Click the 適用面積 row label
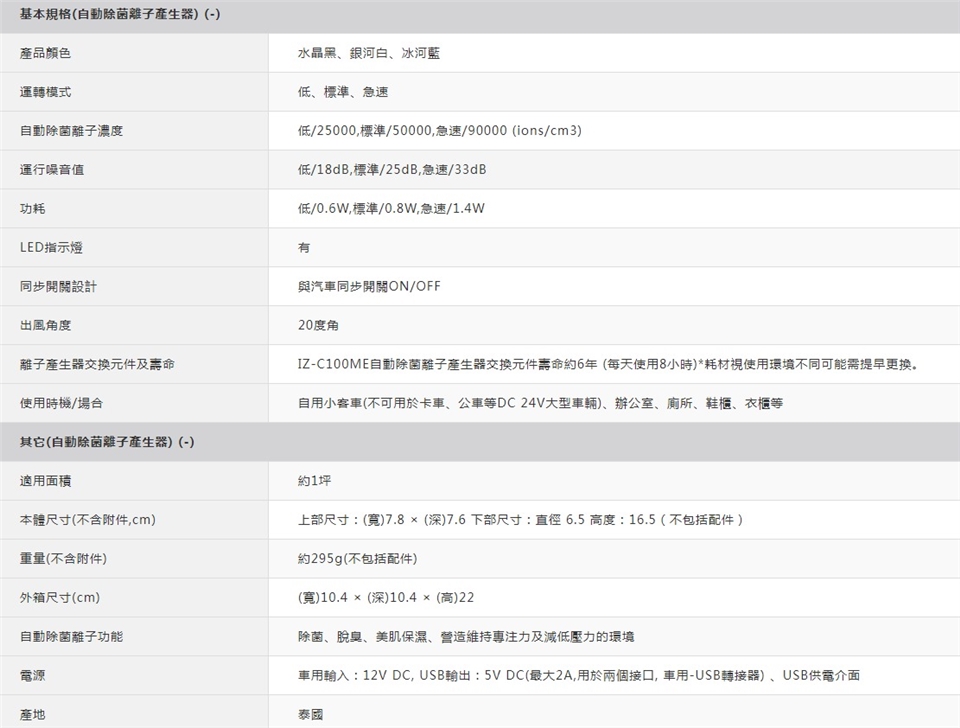Image resolution: width=960 pixels, height=728 pixels. click(x=45, y=481)
